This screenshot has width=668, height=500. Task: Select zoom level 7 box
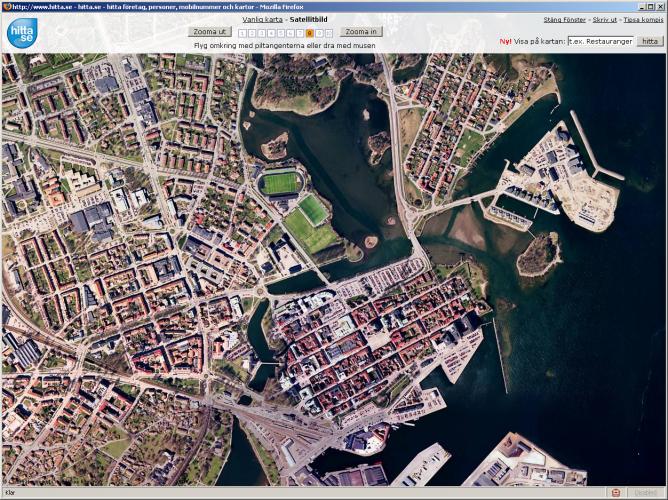pyautogui.click(x=301, y=32)
